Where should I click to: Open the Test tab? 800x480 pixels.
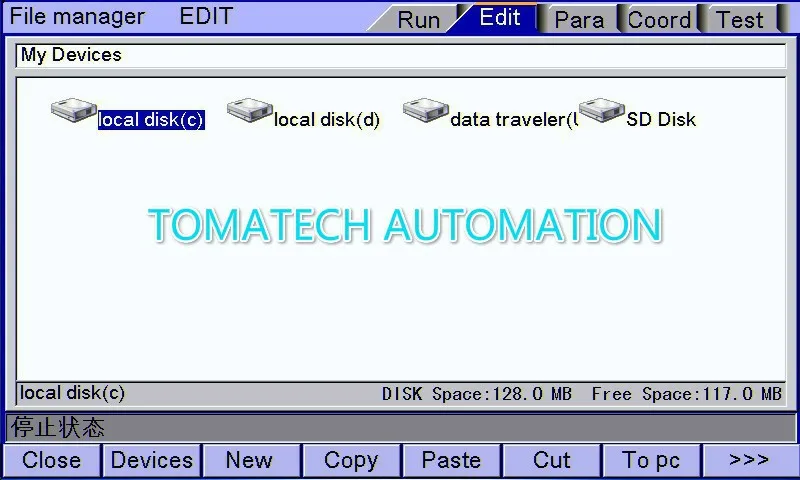point(740,20)
